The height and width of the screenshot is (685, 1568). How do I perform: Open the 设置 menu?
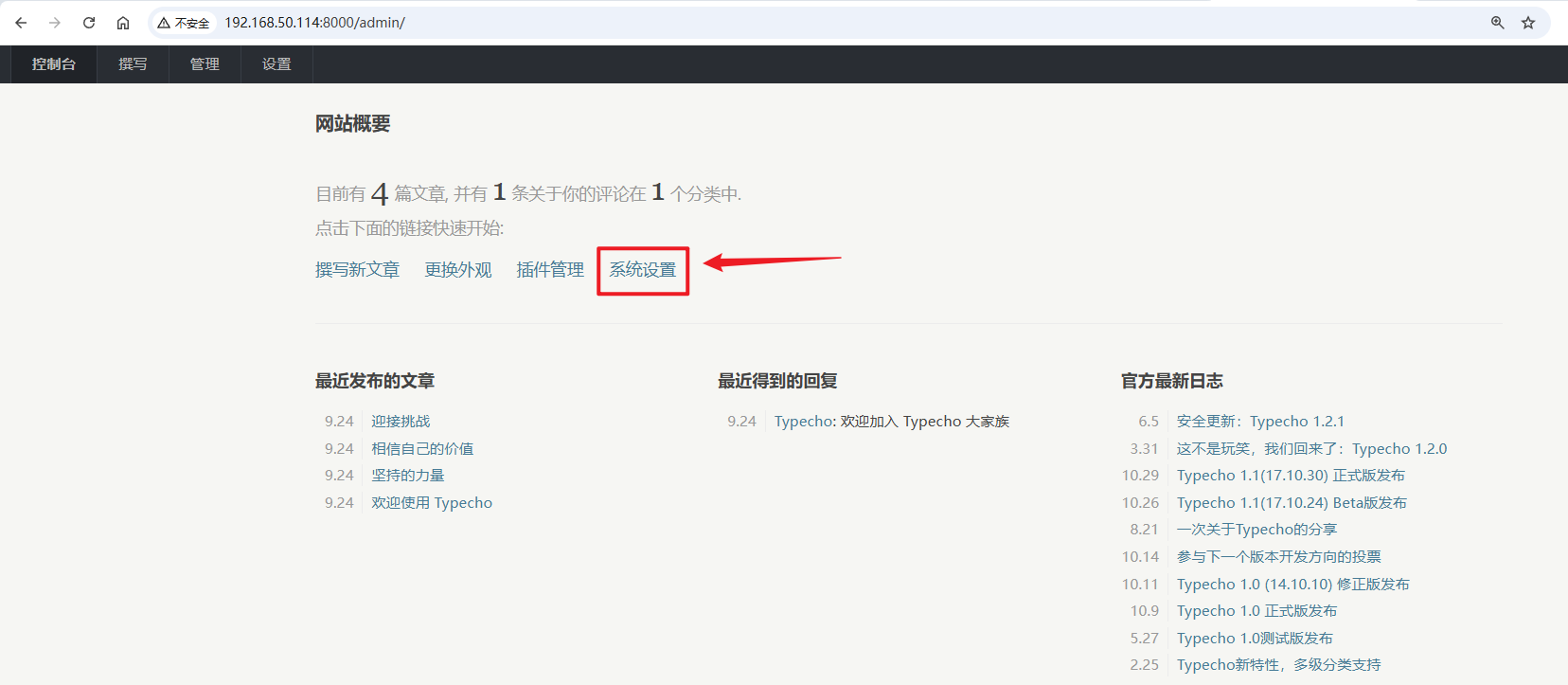tap(276, 64)
